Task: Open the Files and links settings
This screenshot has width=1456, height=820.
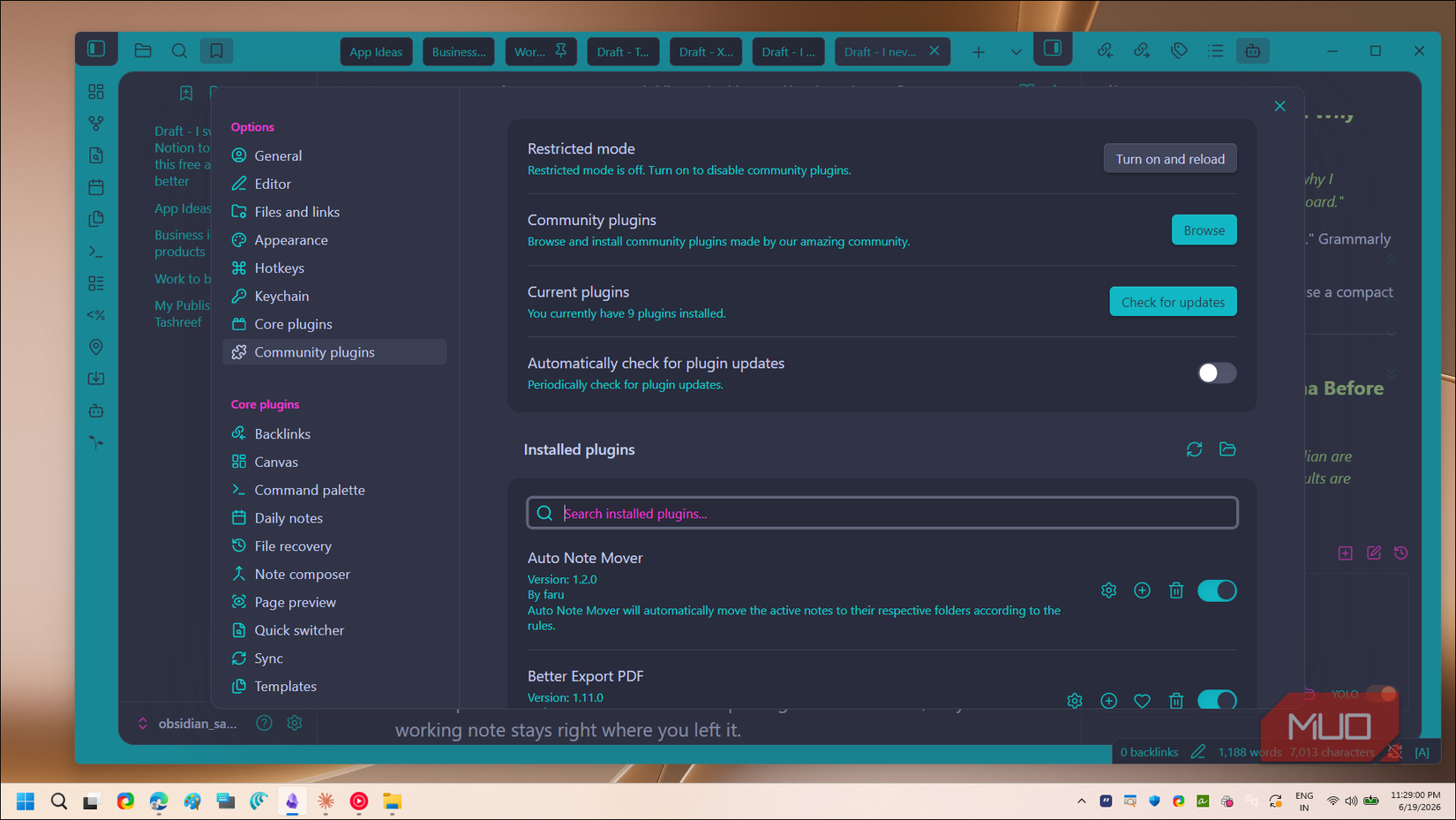Action: 334,212
